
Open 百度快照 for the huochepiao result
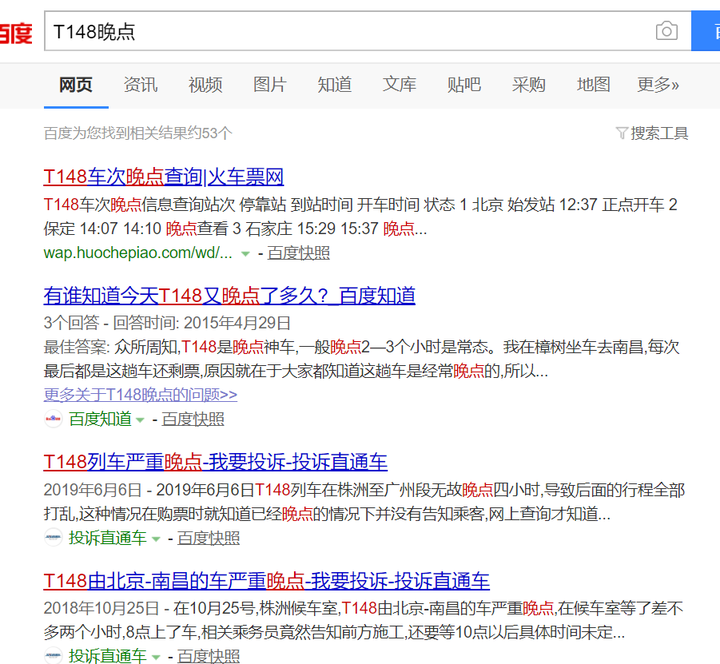[x=298, y=253]
